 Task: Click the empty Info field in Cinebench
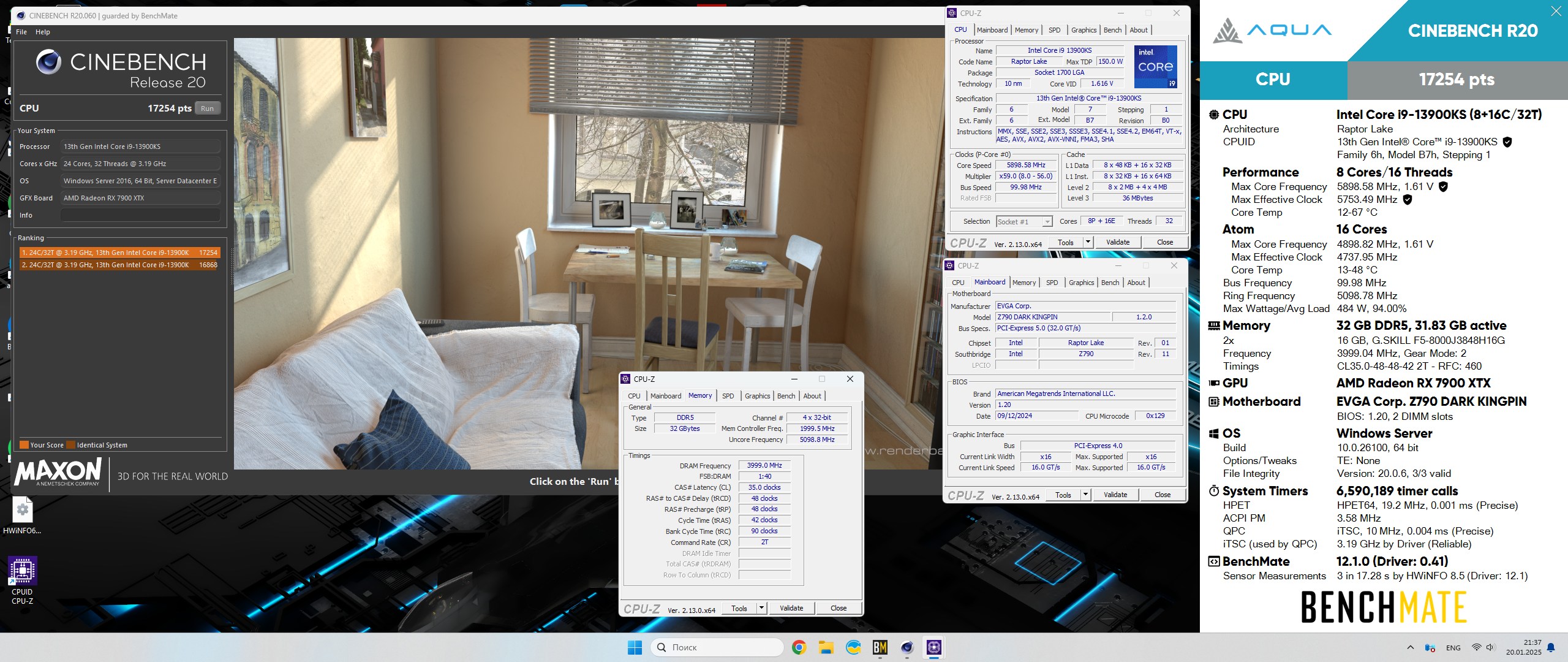(140, 215)
